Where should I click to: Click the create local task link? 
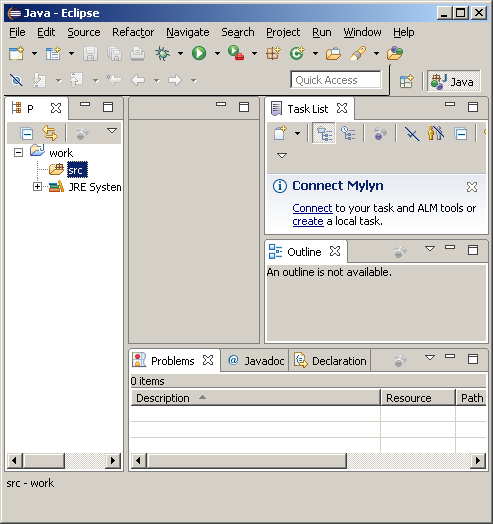(x=308, y=221)
